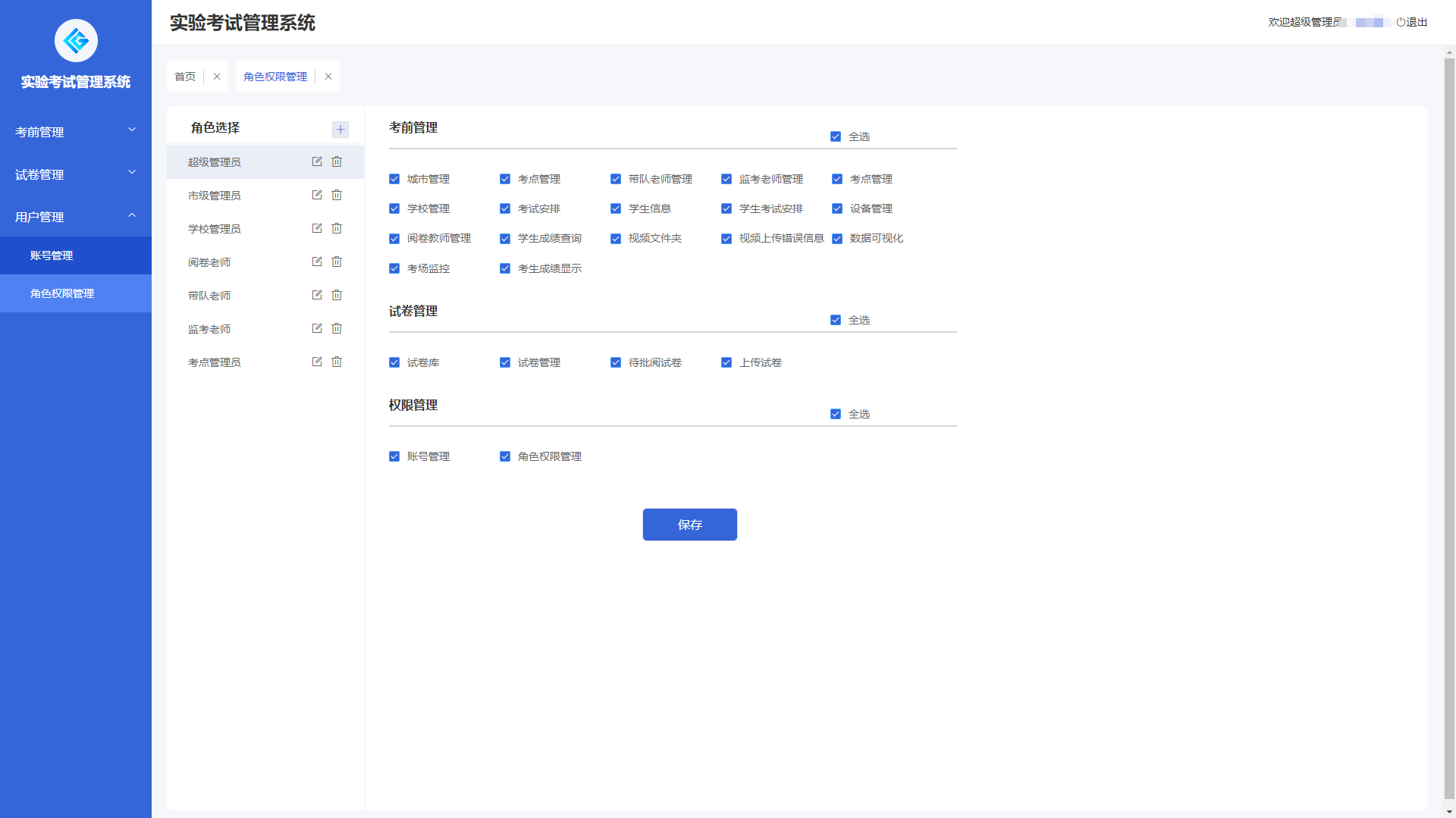The width and height of the screenshot is (1456, 818).
Task: Uncheck the 学生信息 permission
Action: pyautogui.click(x=616, y=208)
